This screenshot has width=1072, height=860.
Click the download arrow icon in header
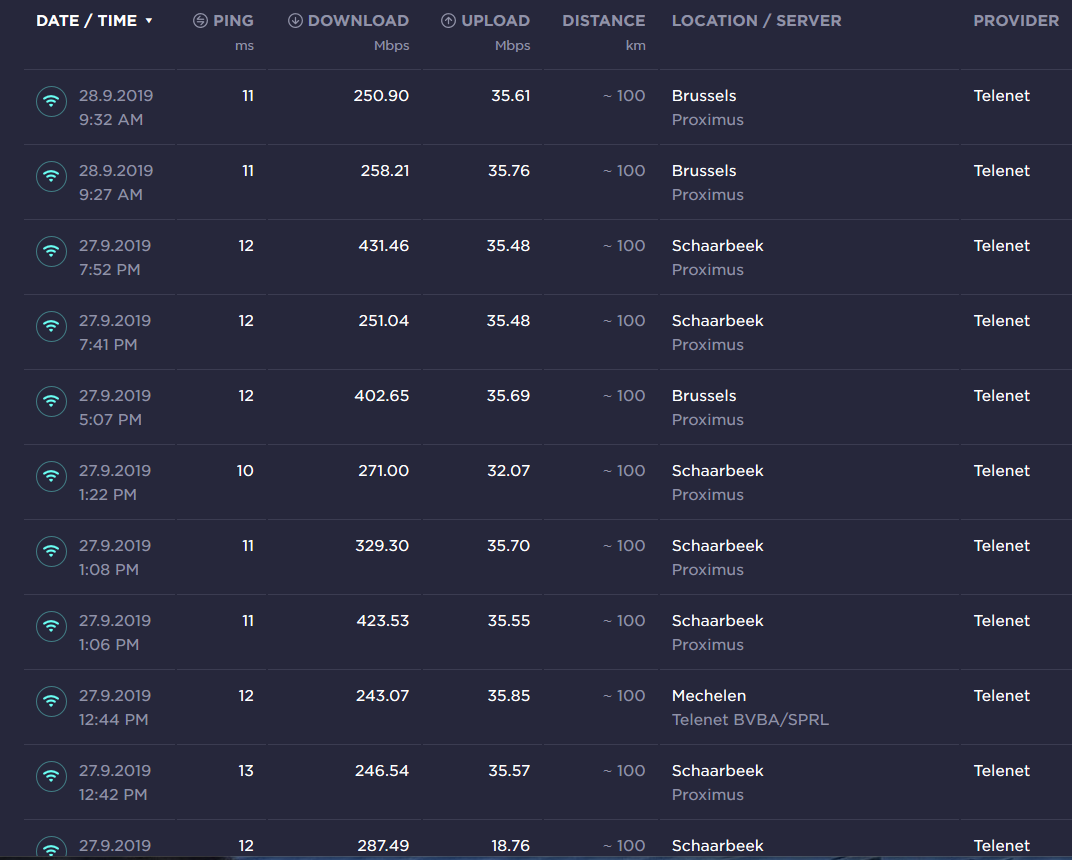(x=295, y=21)
